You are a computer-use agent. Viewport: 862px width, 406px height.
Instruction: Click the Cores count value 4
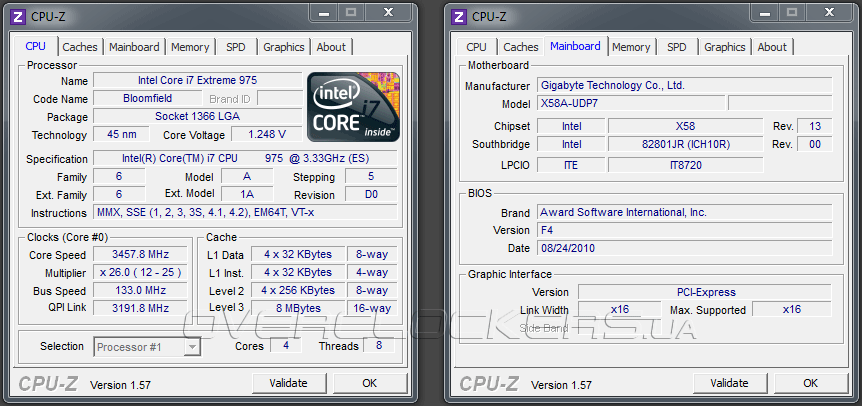(286, 346)
